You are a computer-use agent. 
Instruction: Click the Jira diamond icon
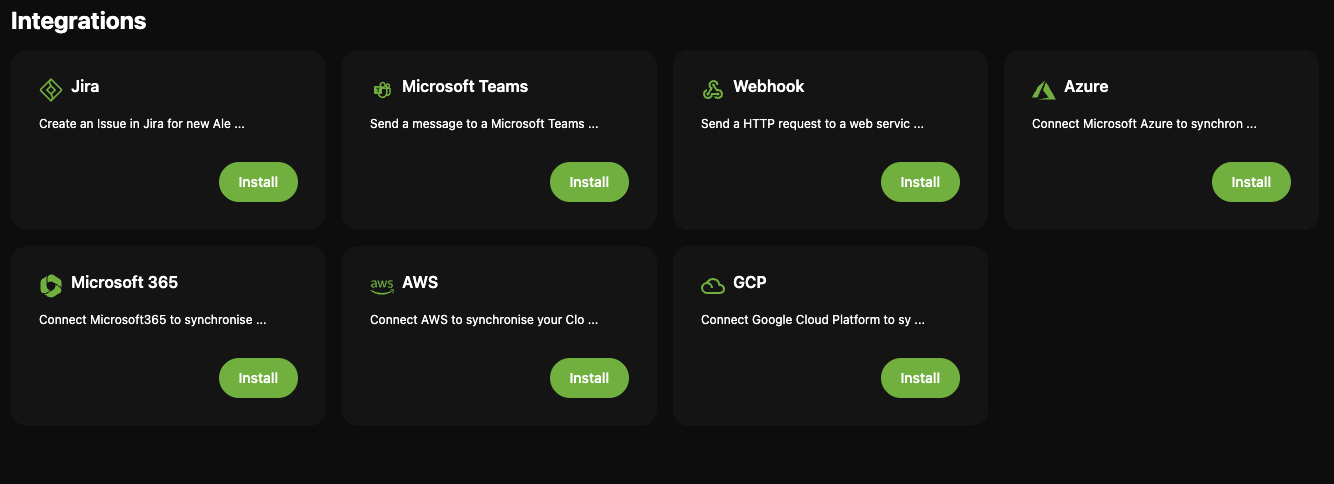(x=51, y=90)
